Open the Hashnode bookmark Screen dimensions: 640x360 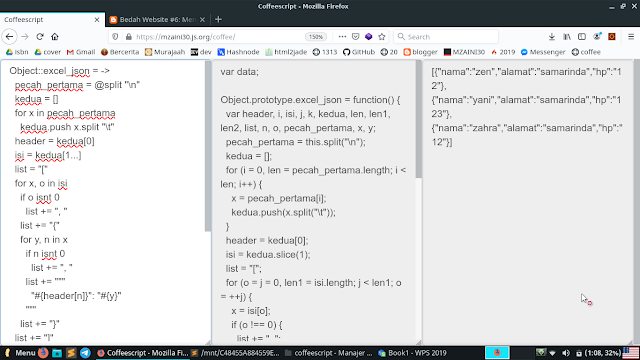click(238, 52)
